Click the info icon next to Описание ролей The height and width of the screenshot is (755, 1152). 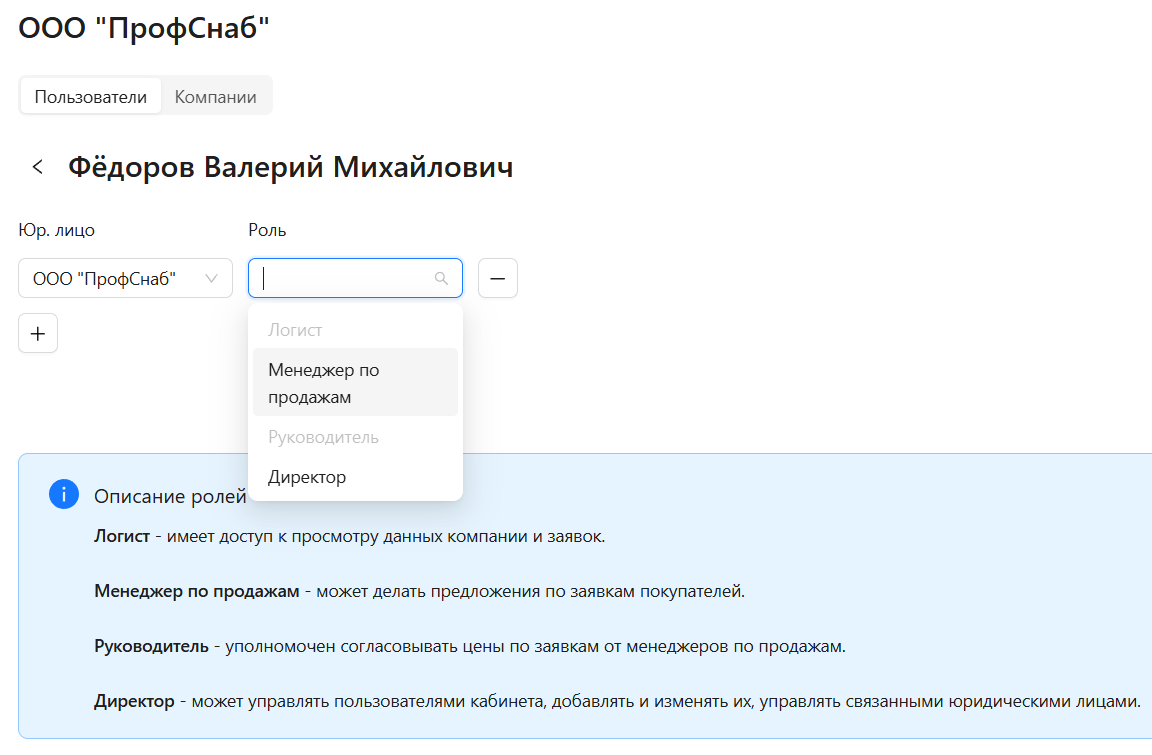(63, 494)
